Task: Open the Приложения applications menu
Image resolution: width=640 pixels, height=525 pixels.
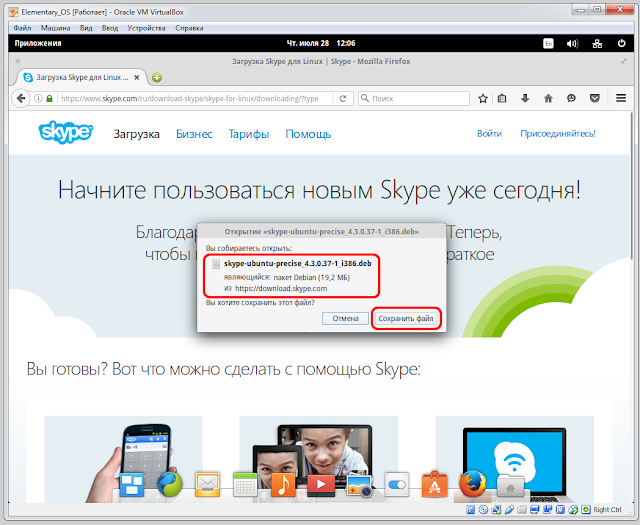Action: click(x=38, y=43)
